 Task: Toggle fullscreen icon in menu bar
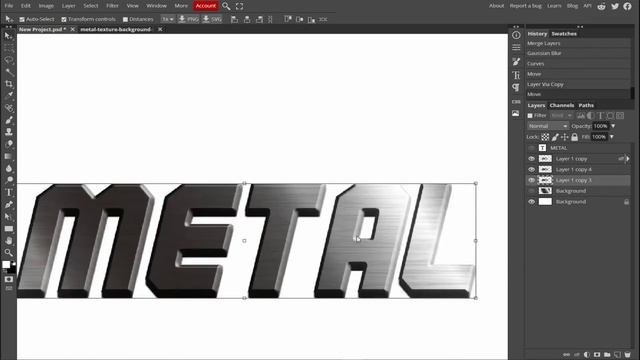tap(240, 6)
